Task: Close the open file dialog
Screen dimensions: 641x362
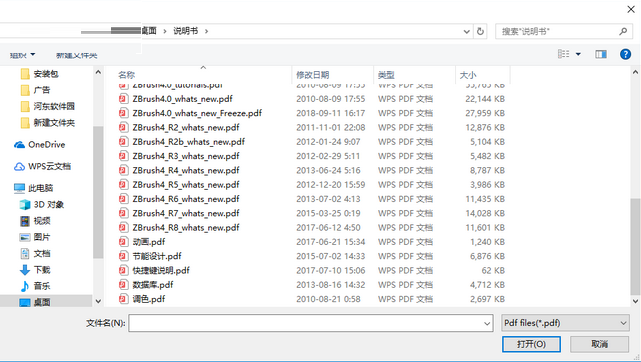Action: point(631,9)
